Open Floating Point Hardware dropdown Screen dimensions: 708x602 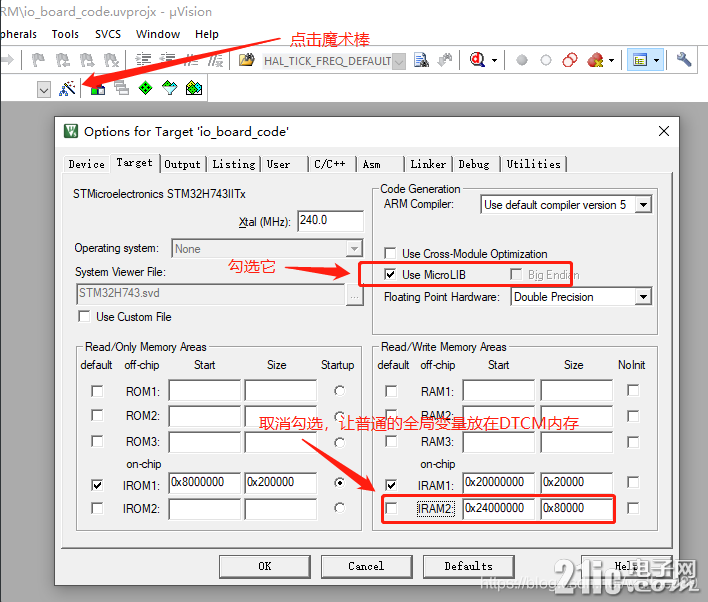[x=643, y=297]
